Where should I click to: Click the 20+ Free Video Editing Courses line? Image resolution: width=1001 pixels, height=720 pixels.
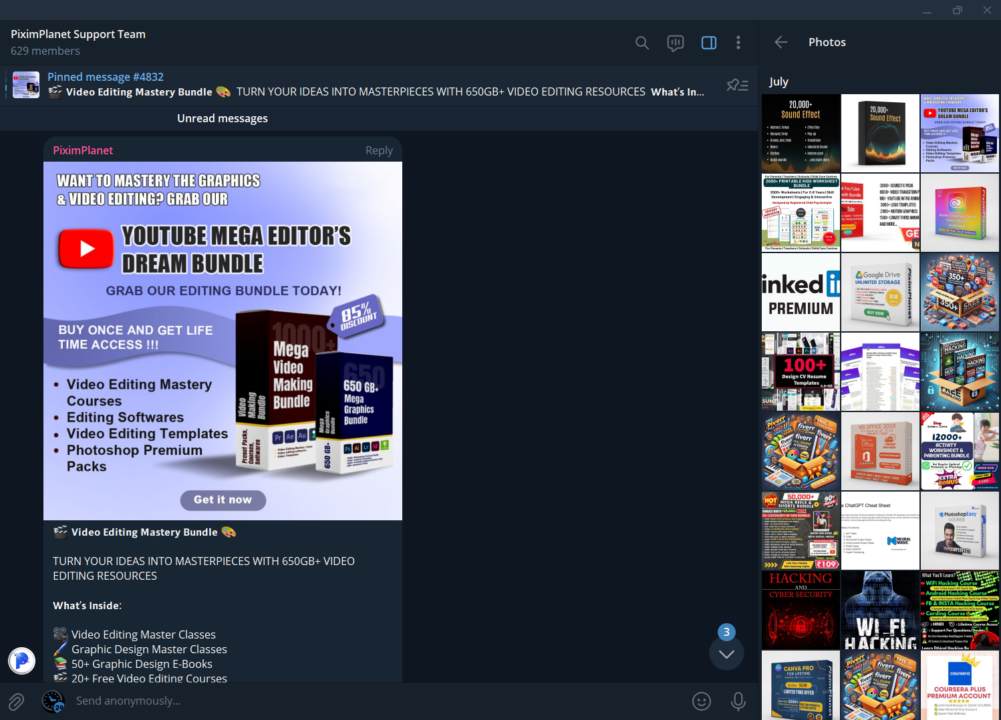click(140, 678)
